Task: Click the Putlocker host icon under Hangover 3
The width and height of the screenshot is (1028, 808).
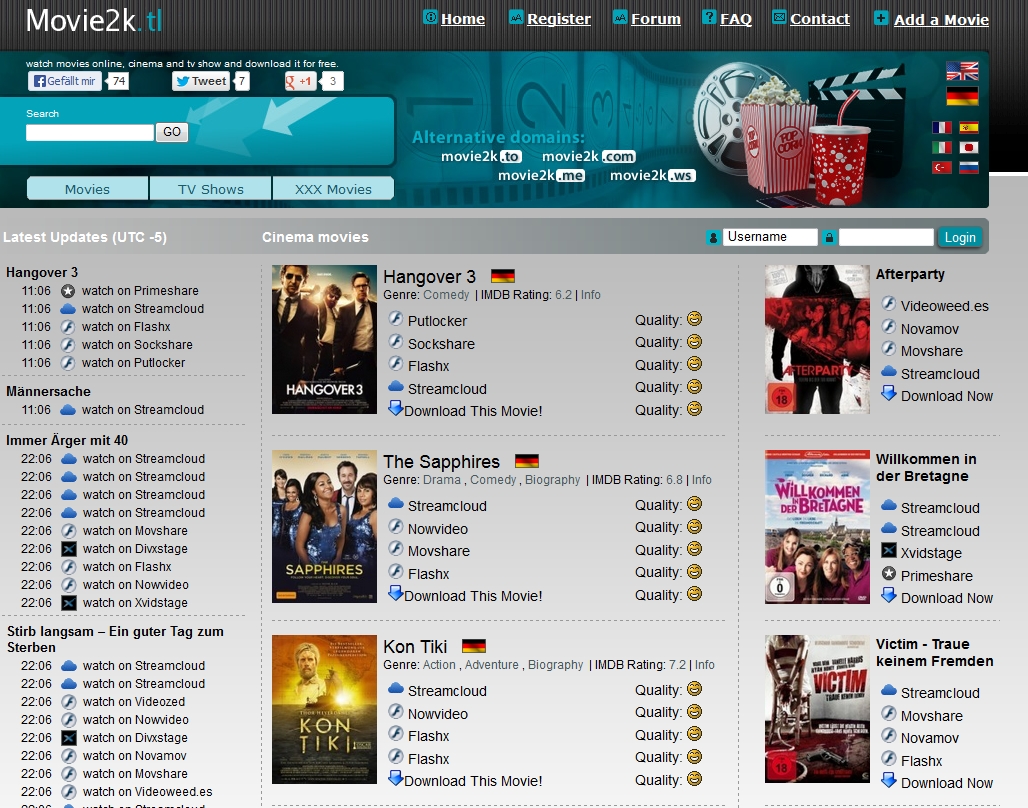Action: click(395, 319)
